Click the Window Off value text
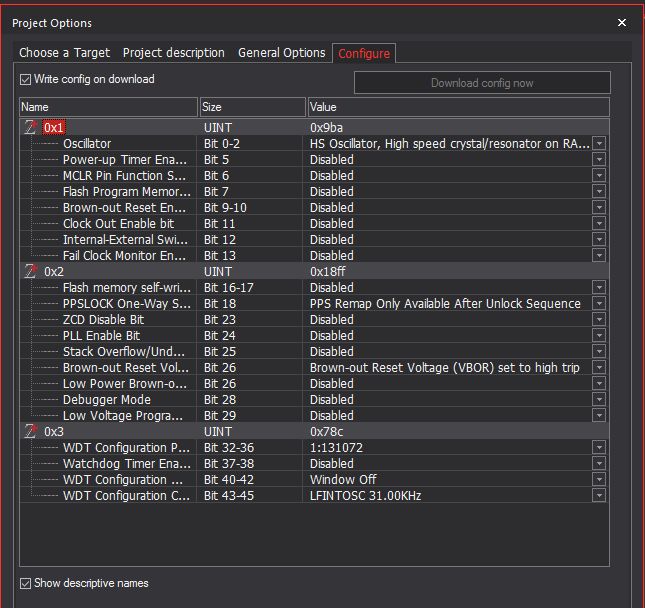Viewport: 645px width, 608px height. click(x=343, y=480)
